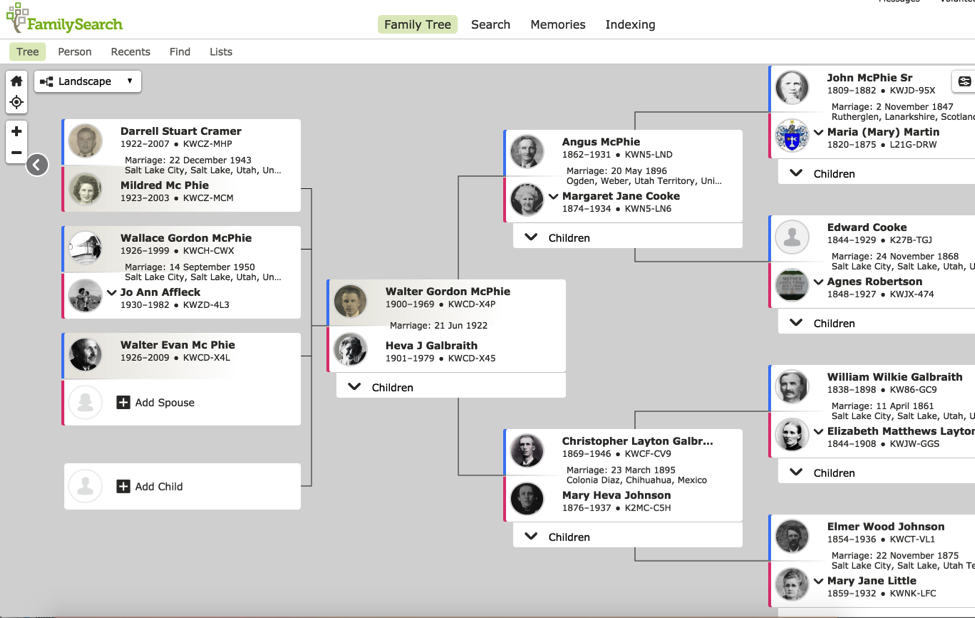Collapse the left panel with the circular arrow

(x=37, y=164)
